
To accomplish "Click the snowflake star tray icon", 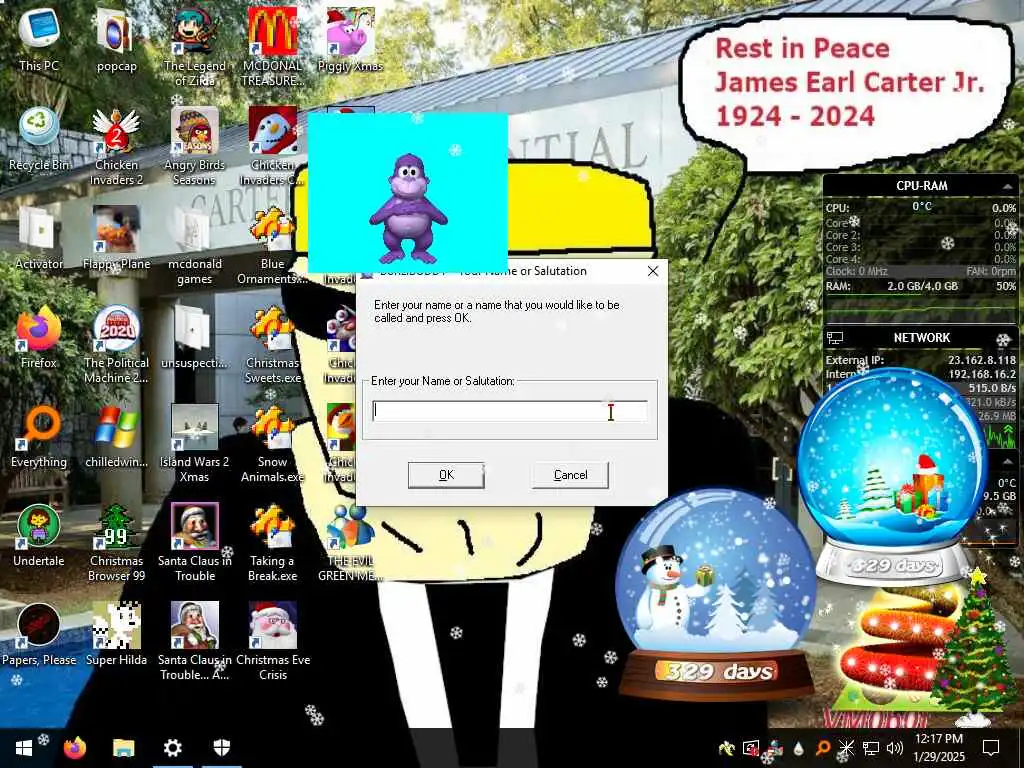I will pyautogui.click(x=846, y=748).
